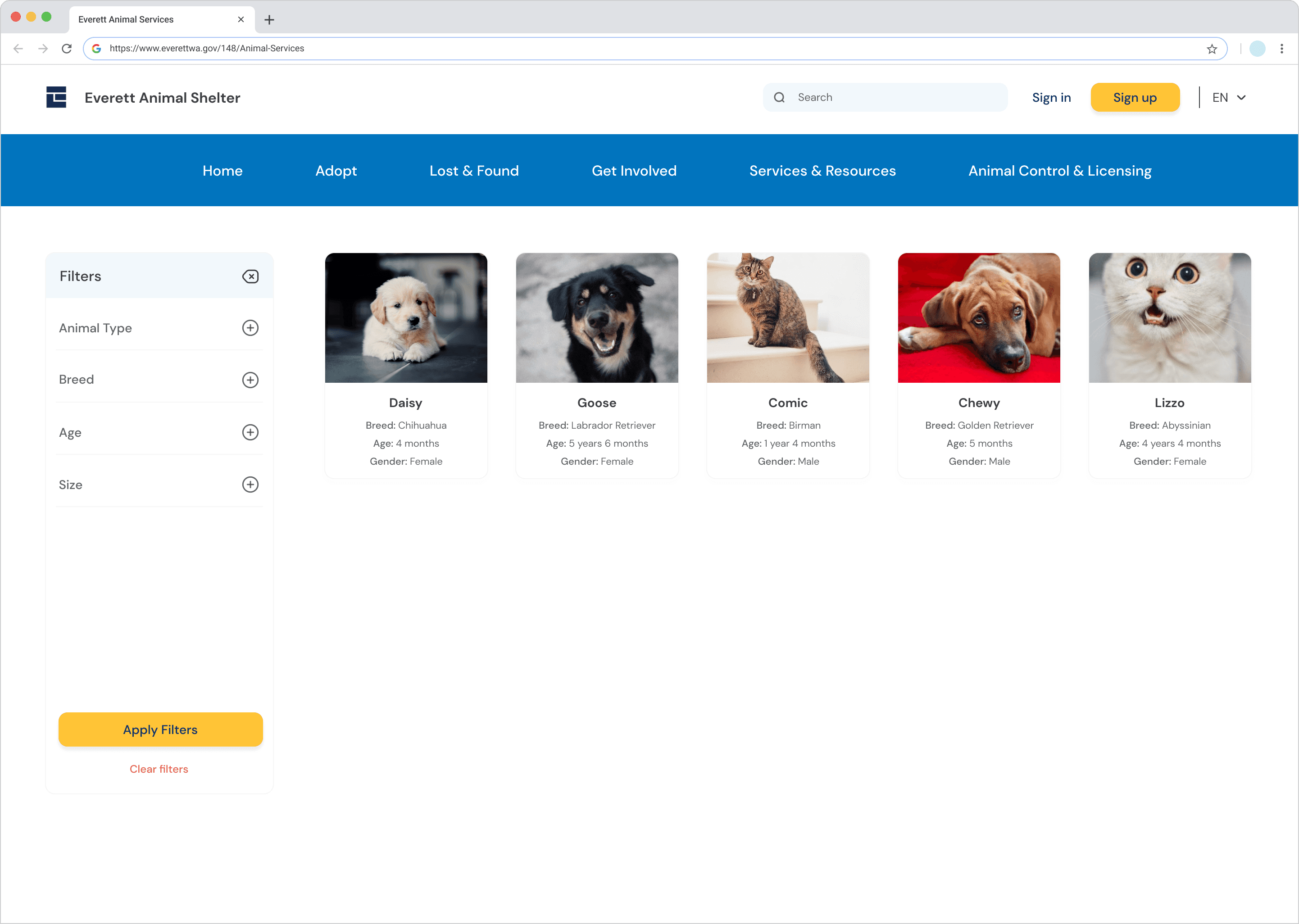The width and height of the screenshot is (1299, 924).
Task: Open the Adopt navigation menu item
Action: [x=336, y=171]
